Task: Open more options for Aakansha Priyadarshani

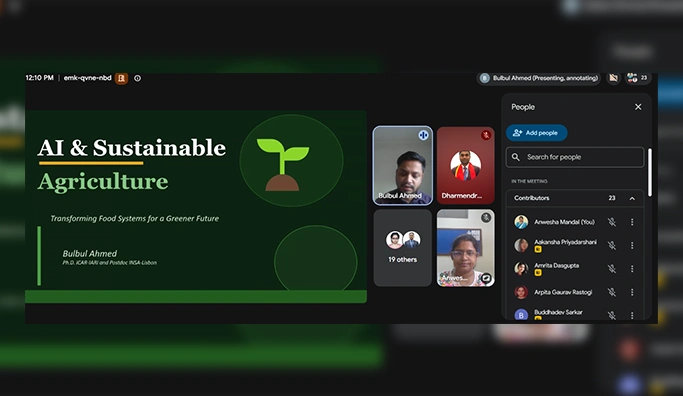Action: click(632, 245)
